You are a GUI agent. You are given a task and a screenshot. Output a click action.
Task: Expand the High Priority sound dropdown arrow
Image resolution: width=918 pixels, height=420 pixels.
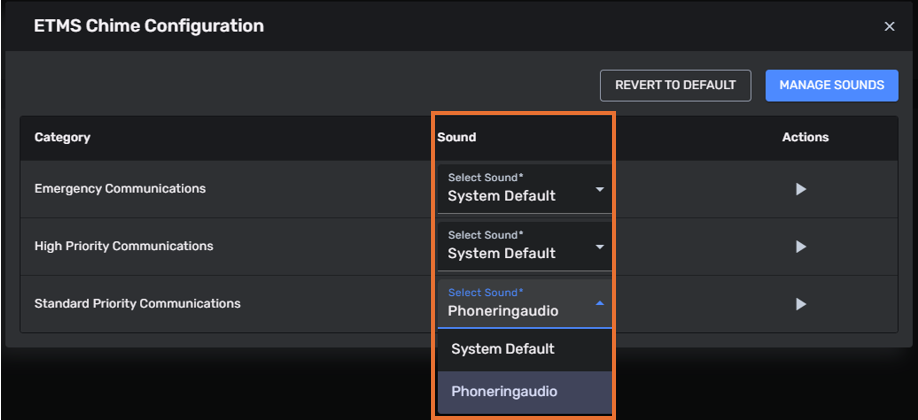point(599,246)
